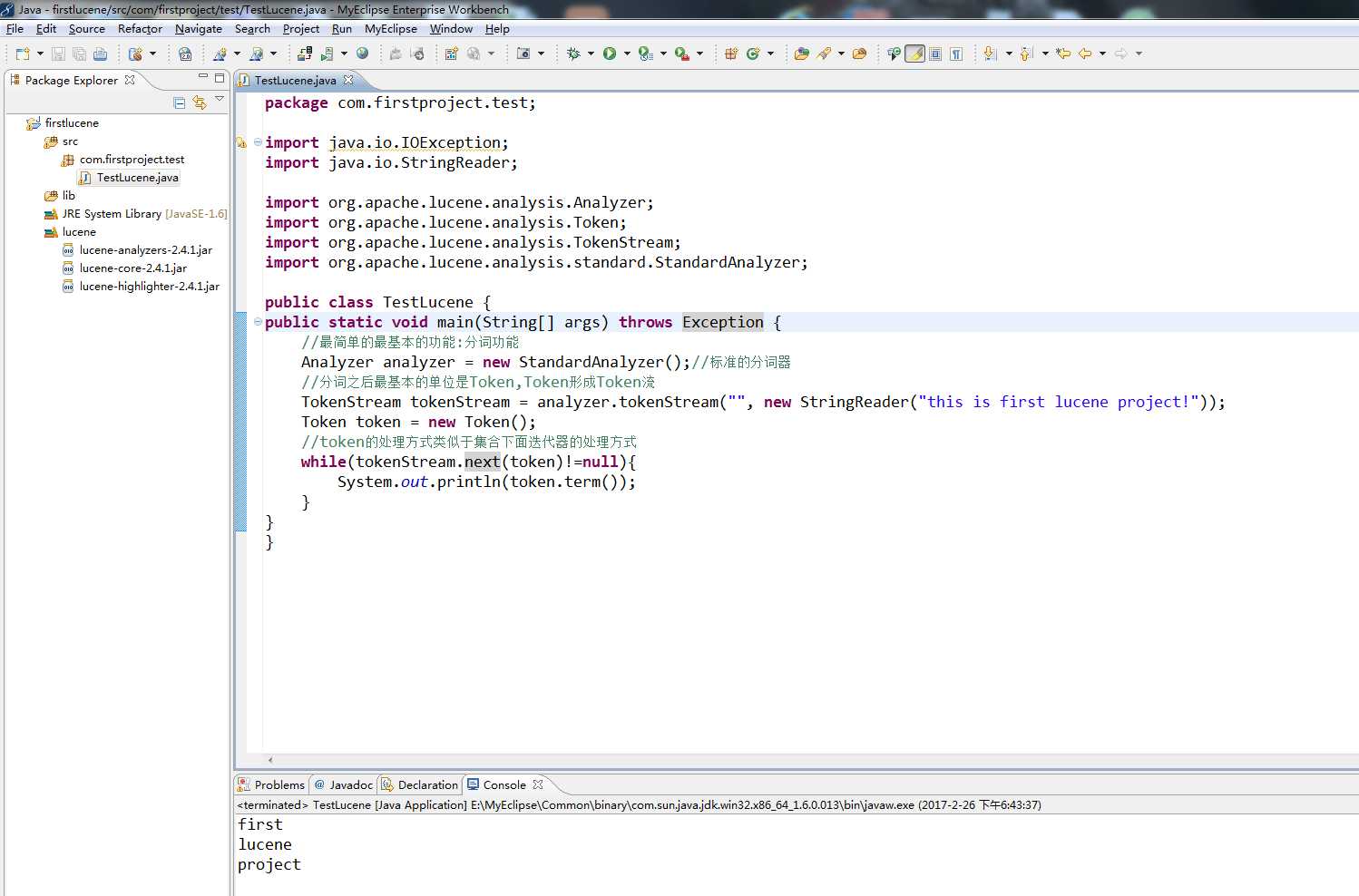Toggle Block Selection Mode icon

(x=935, y=54)
